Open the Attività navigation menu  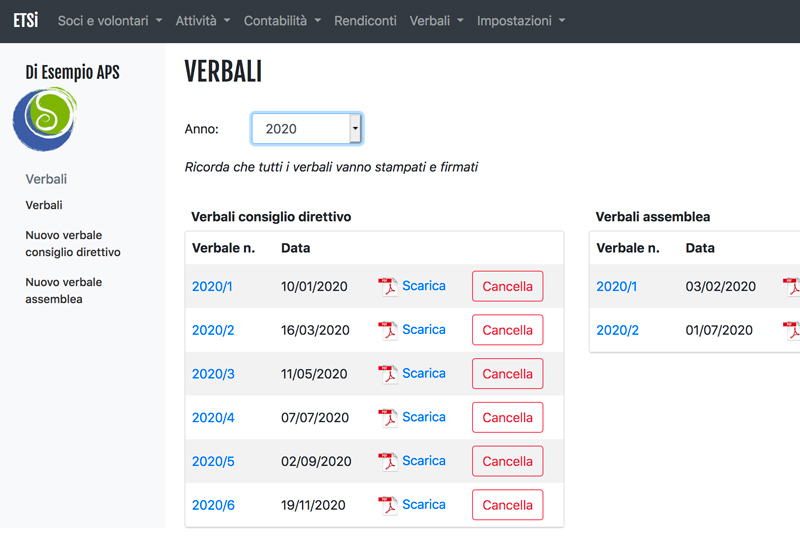[x=203, y=21]
